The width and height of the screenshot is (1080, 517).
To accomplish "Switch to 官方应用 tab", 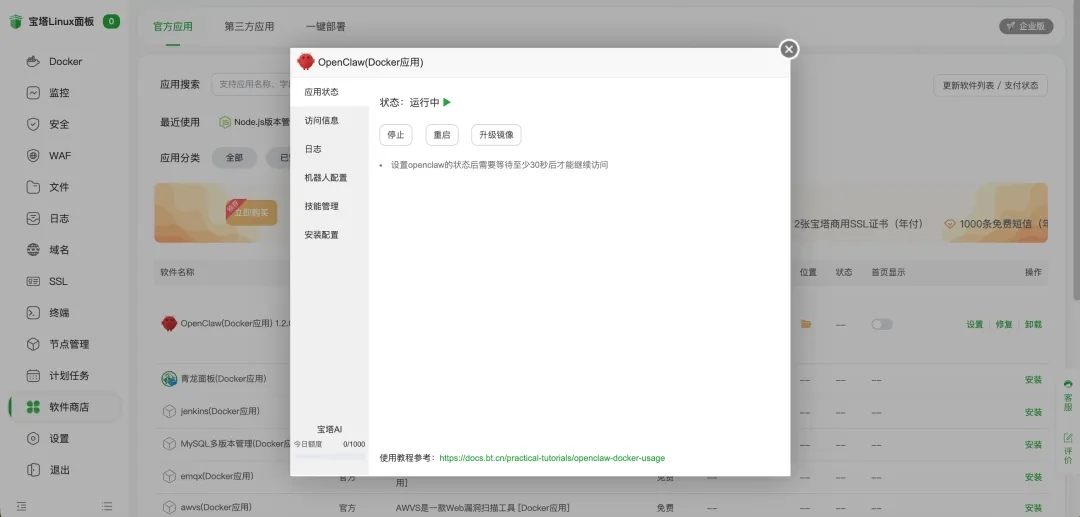I will click(x=173, y=27).
